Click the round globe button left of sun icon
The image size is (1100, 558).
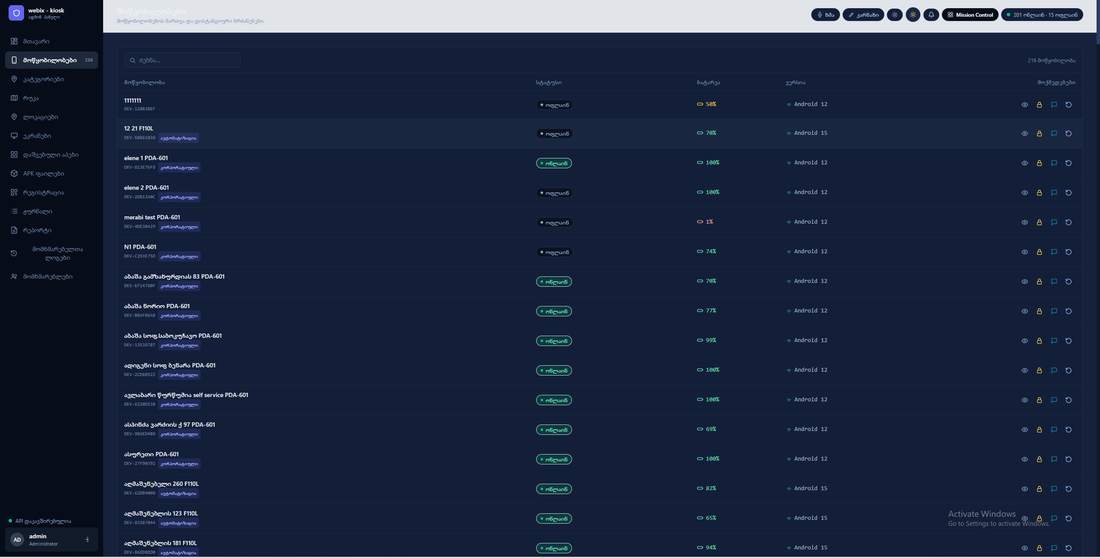point(894,15)
